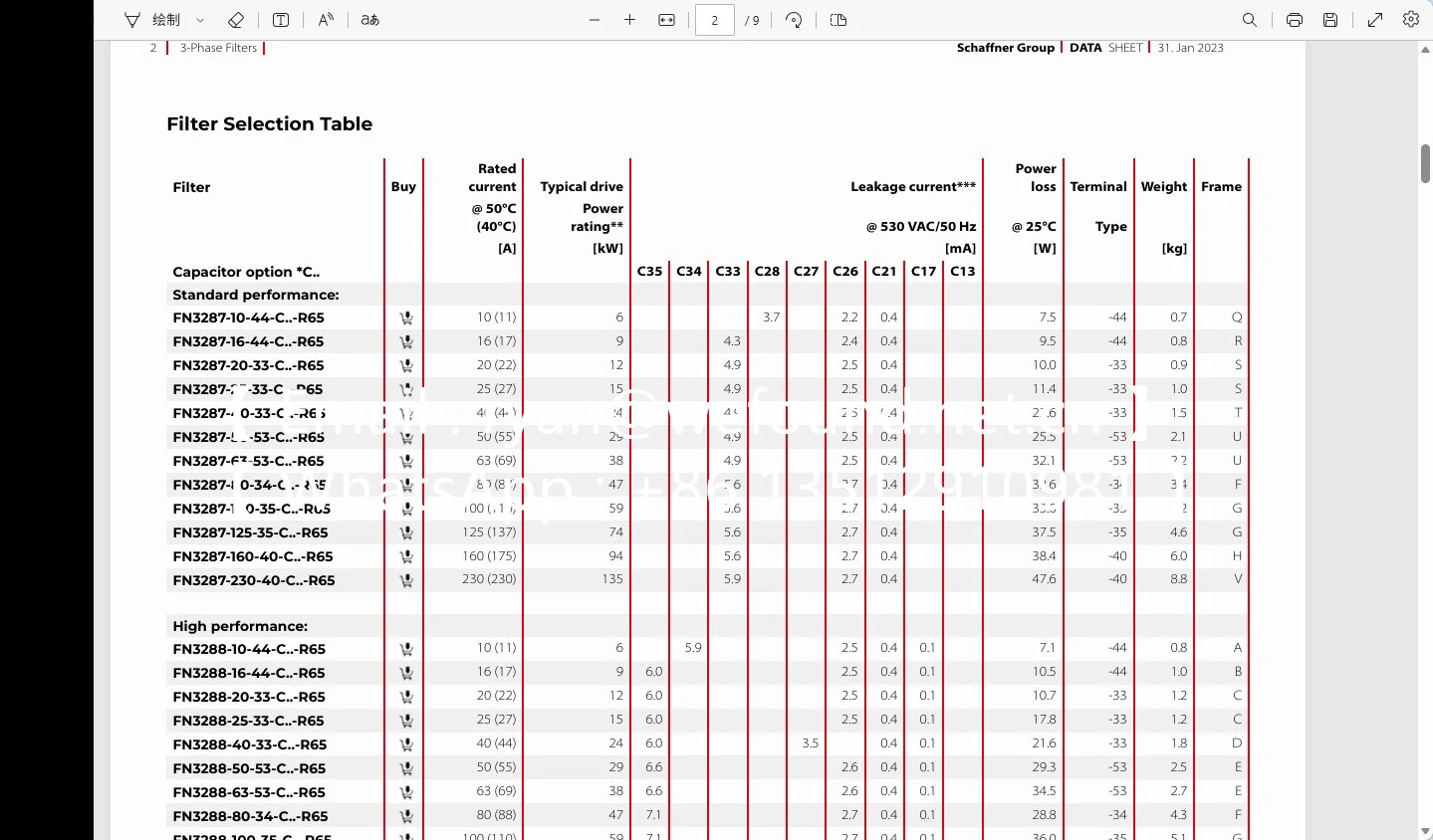Image resolution: width=1433 pixels, height=840 pixels.
Task: Click the '47.6' power loss cell
Action: point(1044,579)
